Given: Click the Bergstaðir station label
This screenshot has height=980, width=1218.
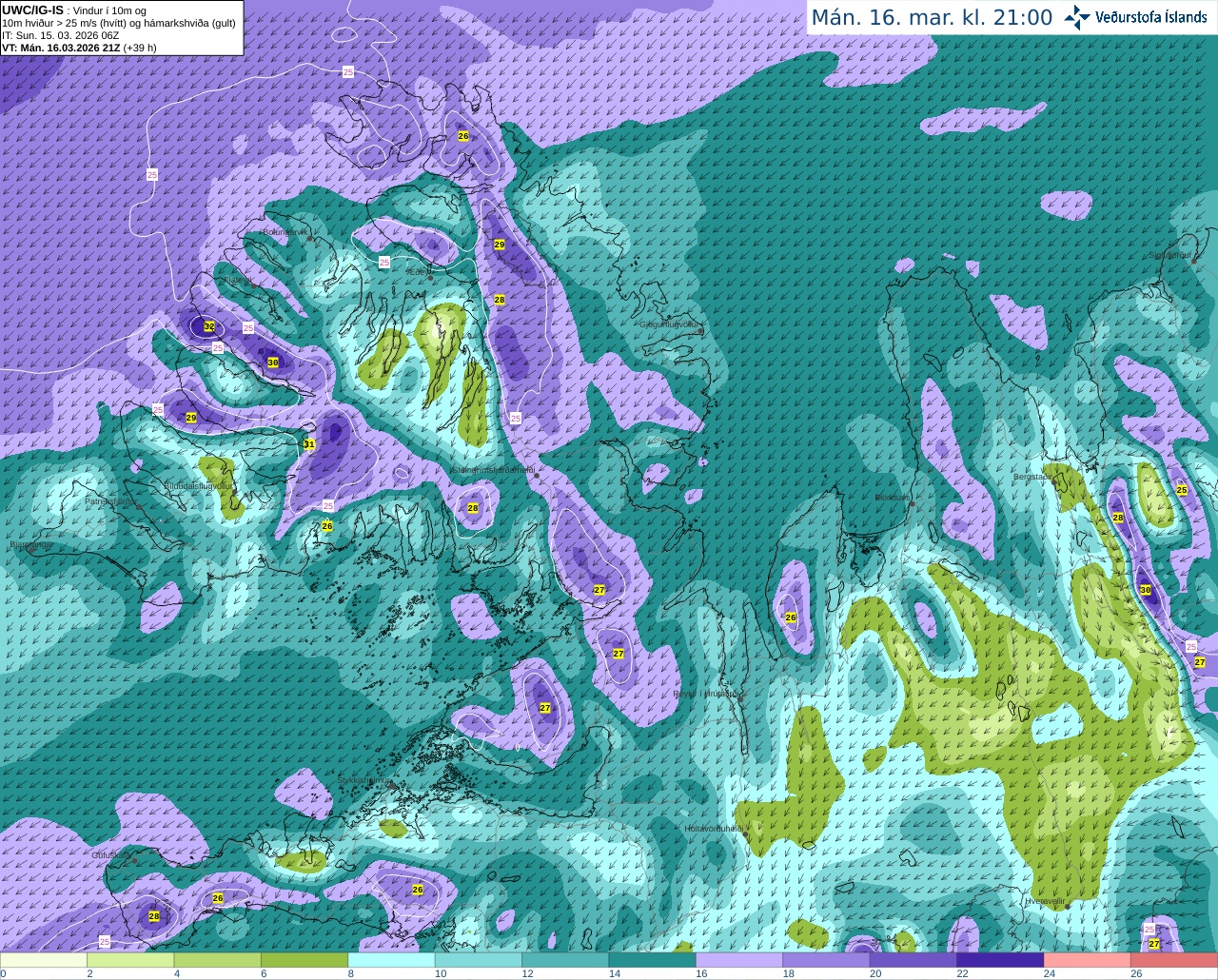Looking at the screenshot, I should [1034, 477].
